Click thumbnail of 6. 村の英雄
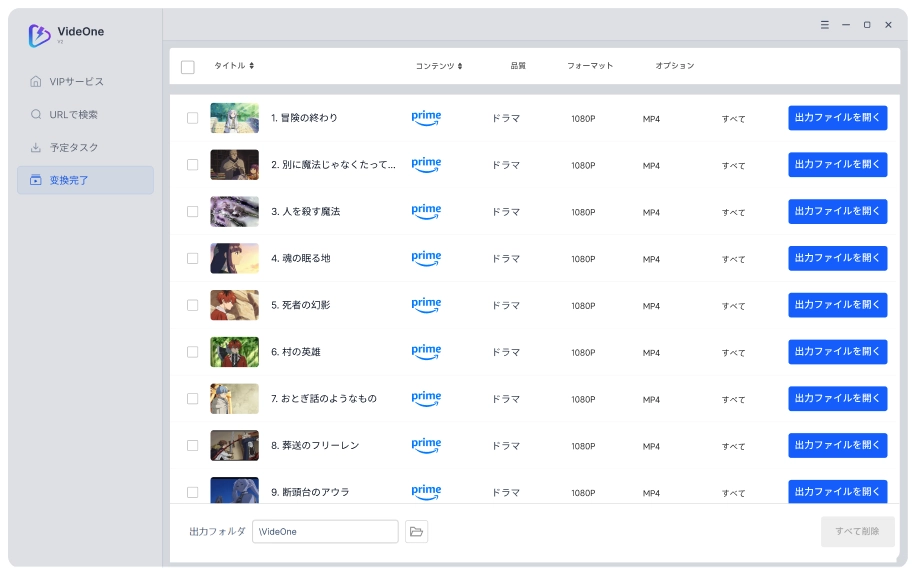 click(234, 352)
